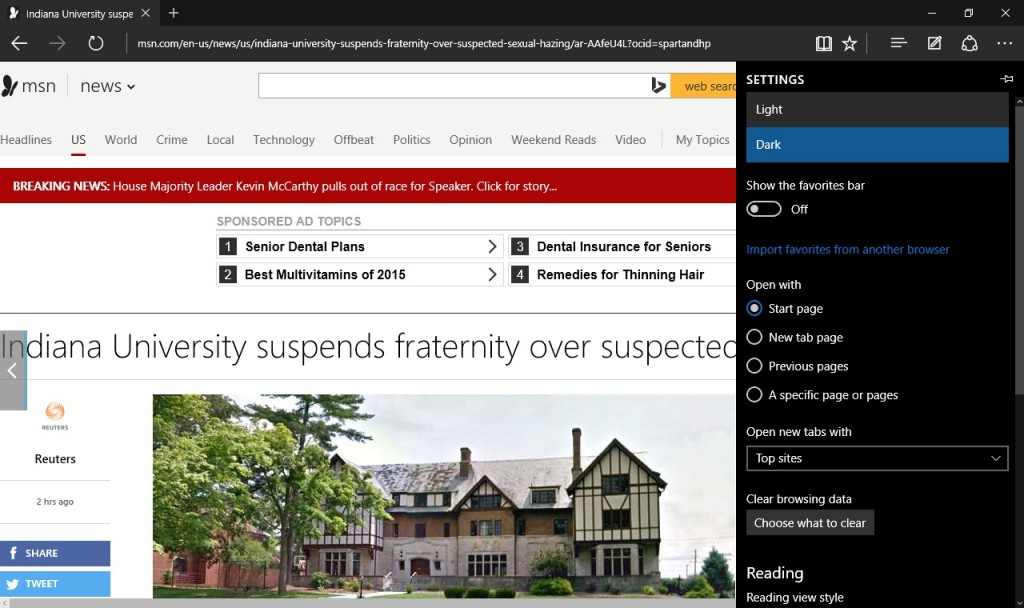1024x608 pixels.
Task: Click Import favorites from another browser
Action: point(848,249)
